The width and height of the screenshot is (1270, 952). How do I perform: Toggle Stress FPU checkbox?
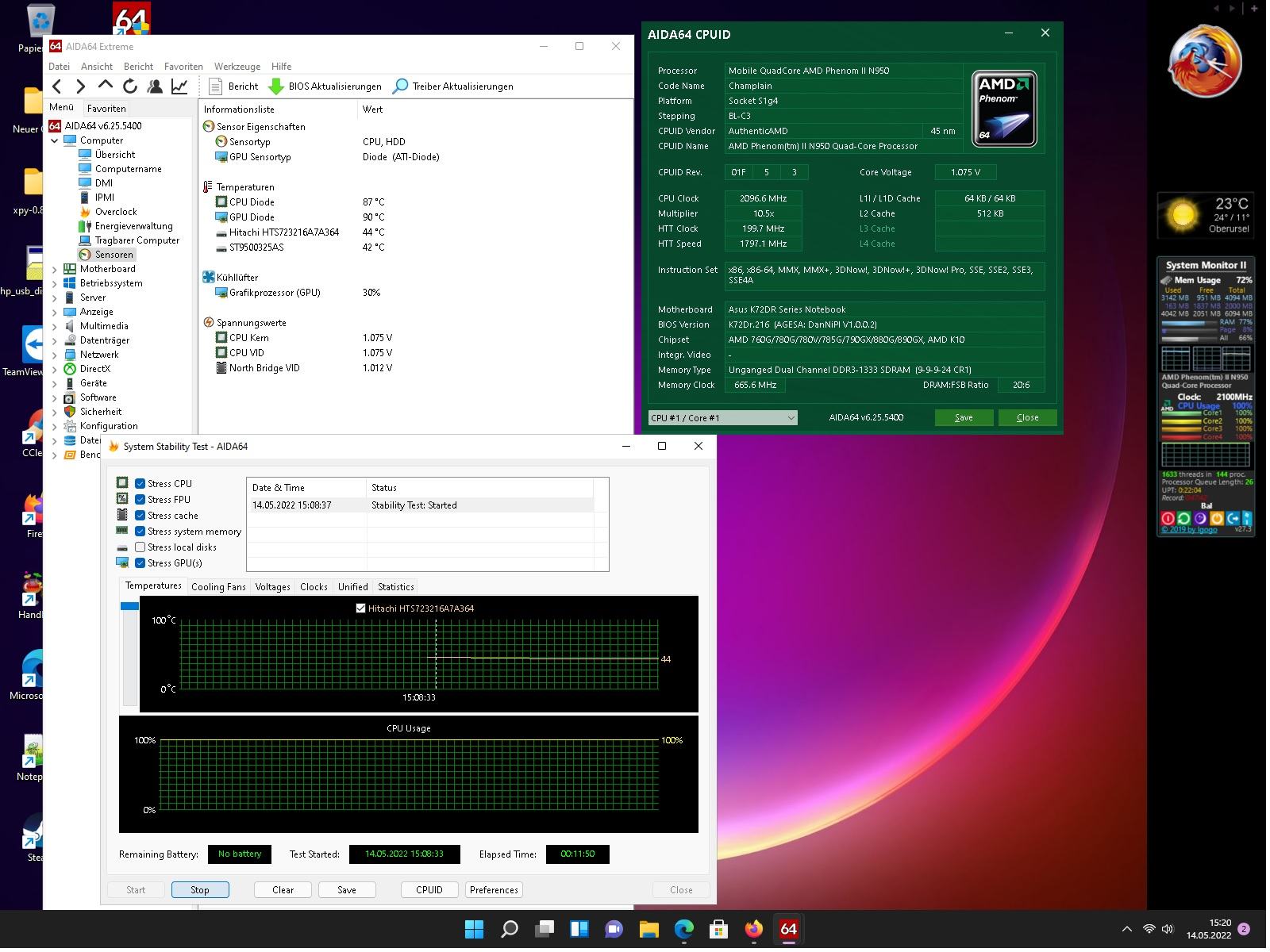[140, 500]
